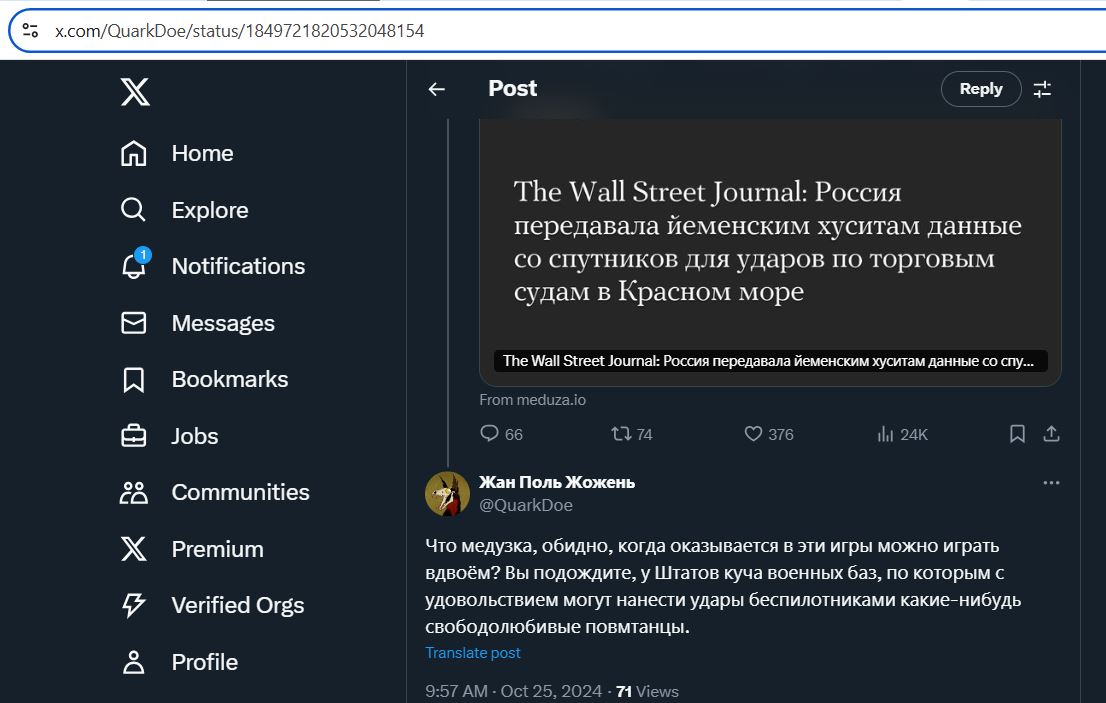The image size is (1106, 703).
Task: Click the Explore magnifier icon
Action: coord(133,210)
